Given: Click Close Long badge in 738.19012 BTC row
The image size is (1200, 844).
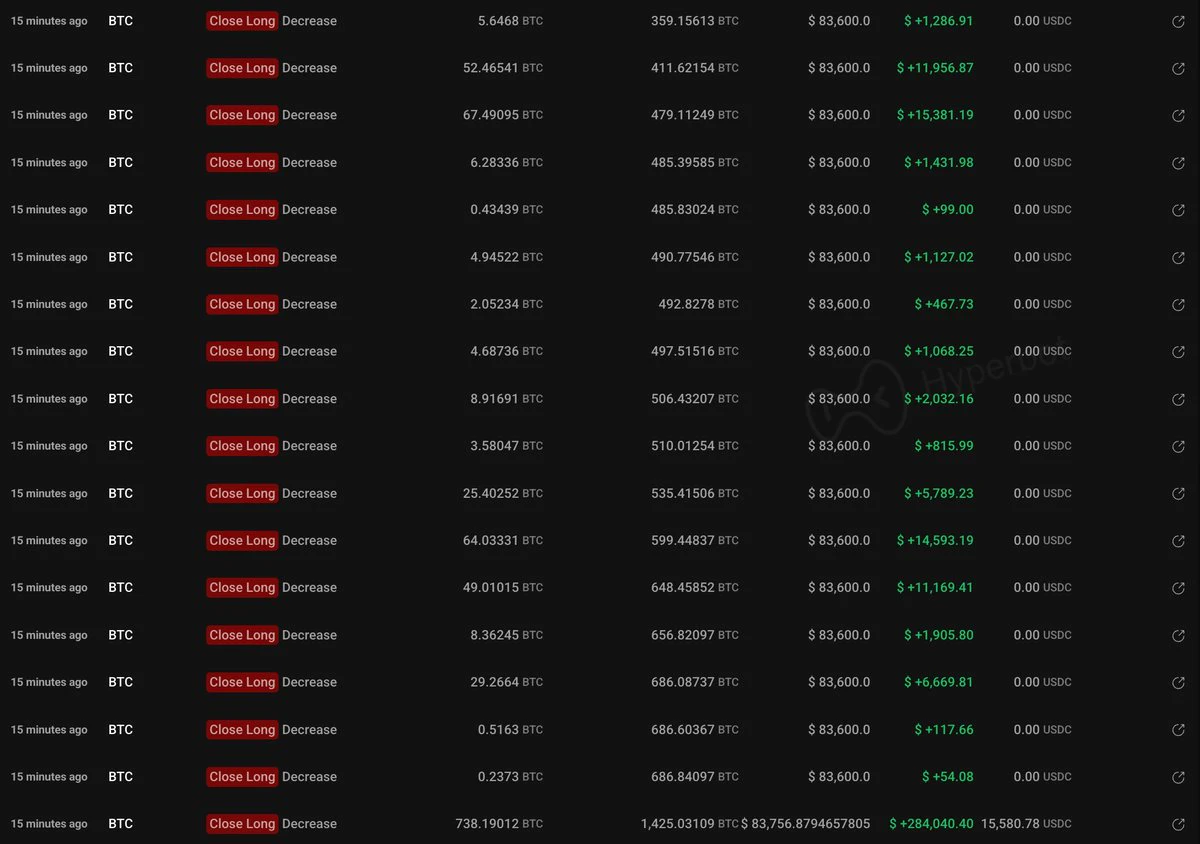Looking at the screenshot, I should (242, 824).
